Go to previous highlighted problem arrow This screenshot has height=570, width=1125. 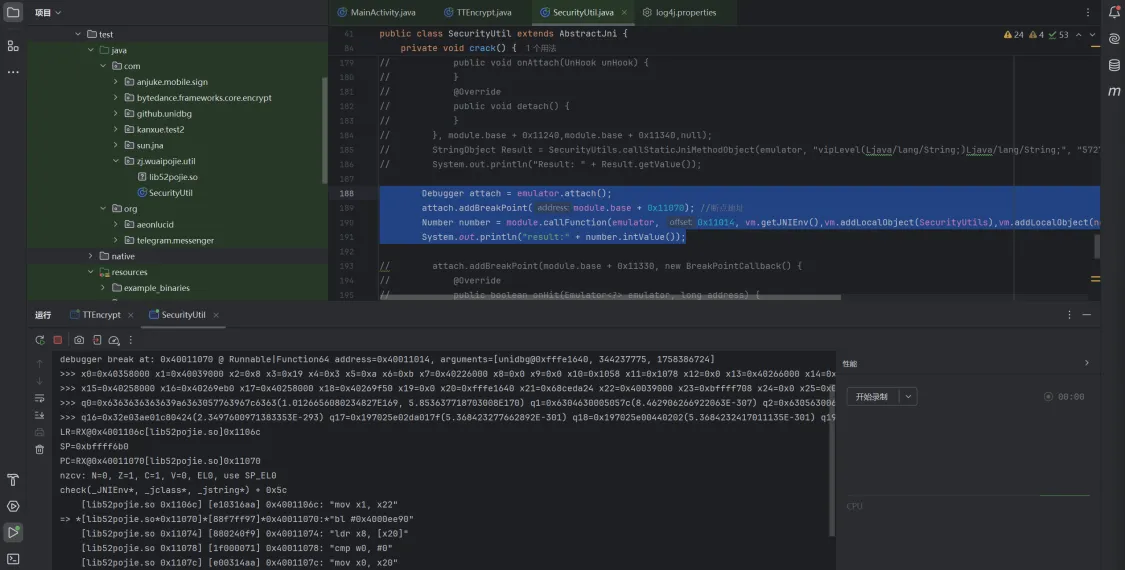(1078, 34)
